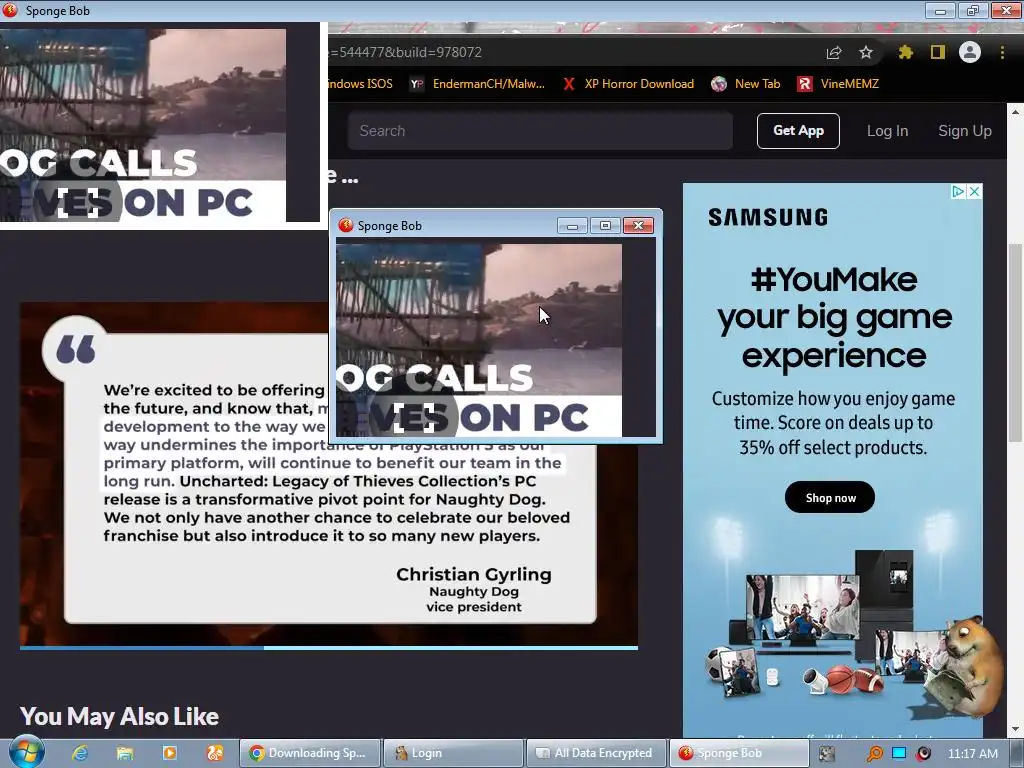Open Windows Media Player taskbar icon

(170, 753)
